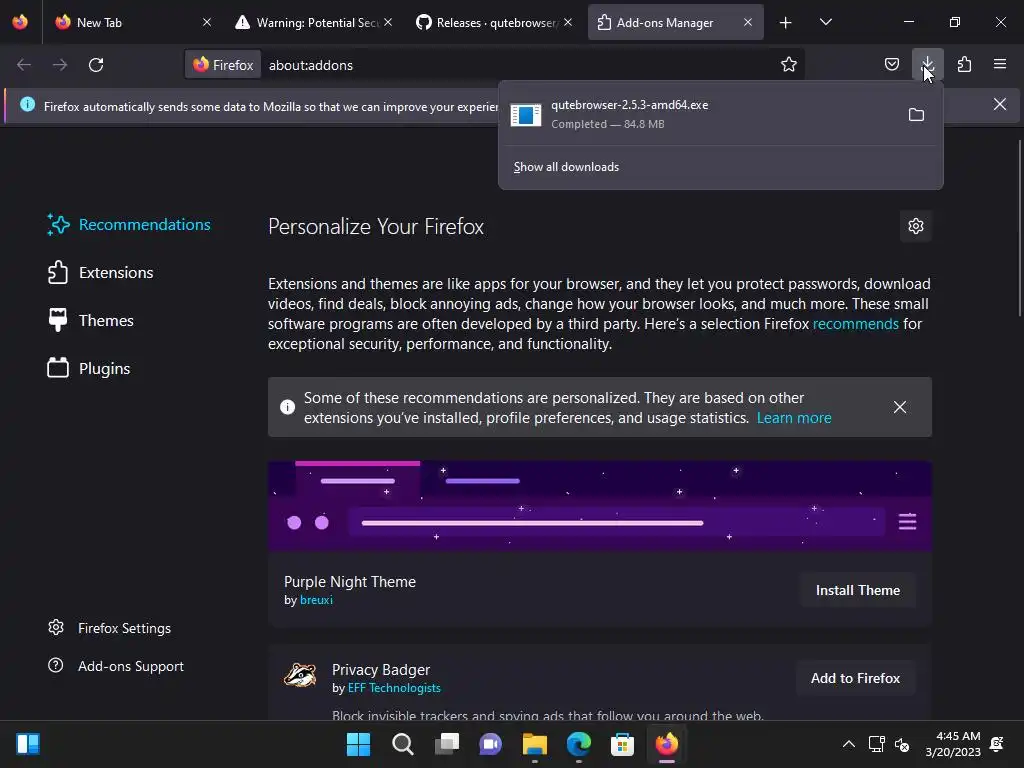Click the network status tray icon
Image resolution: width=1024 pixels, height=768 pixels.
876,744
